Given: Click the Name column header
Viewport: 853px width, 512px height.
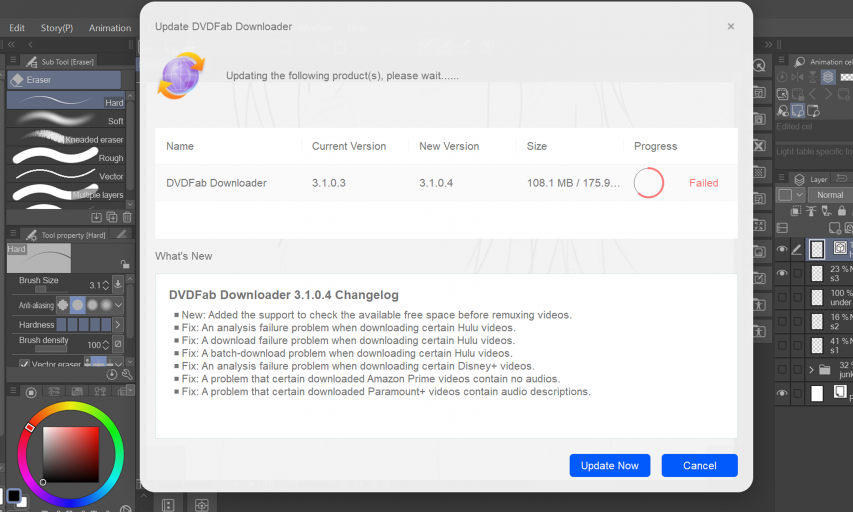Looking at the screenshot, I should coord(180,146).
